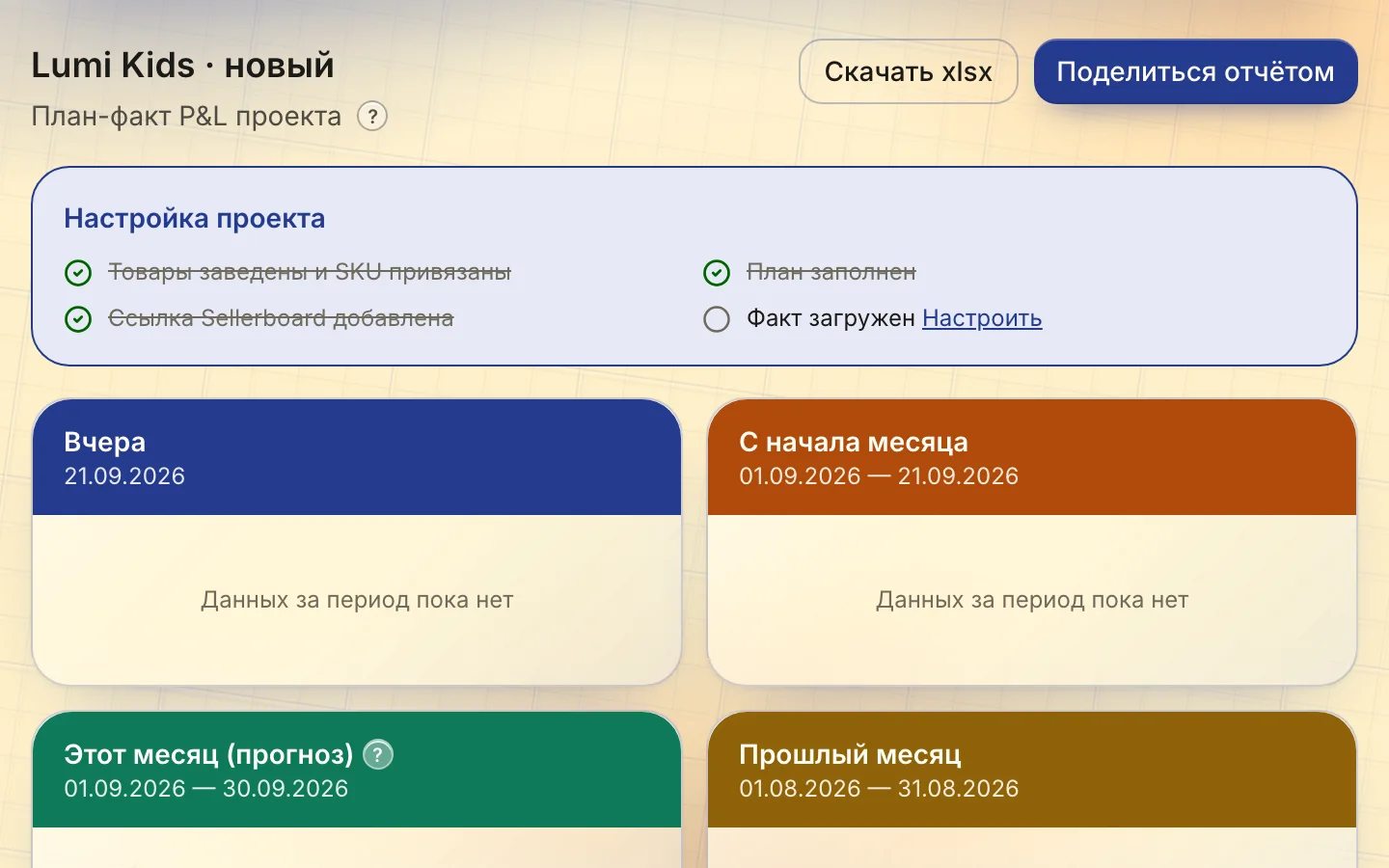1389x868 pixels.
Task: Click the date range 01.09.2026 — 21.09.2026
Action: (879, 476)
